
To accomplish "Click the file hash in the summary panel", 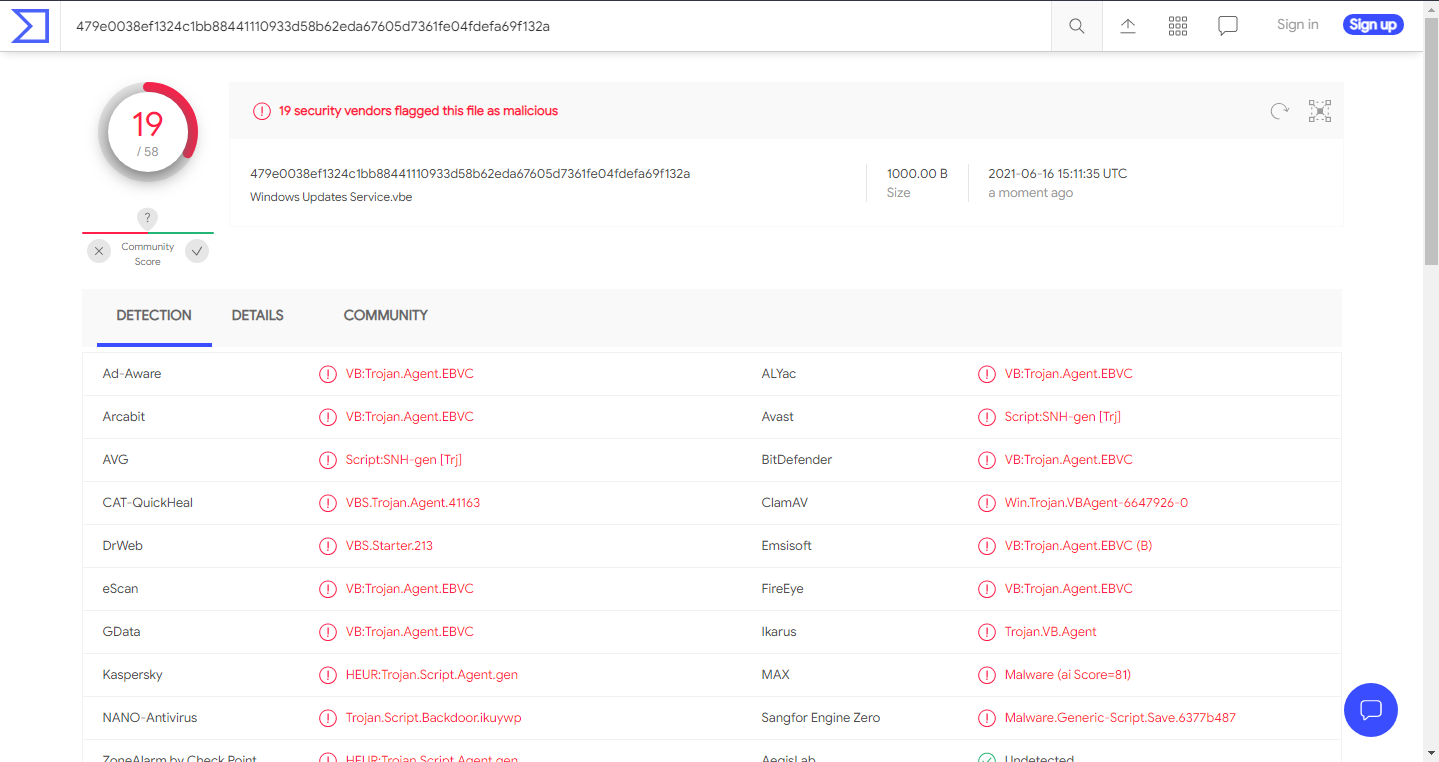I will pyautogui.click(x=470, y=174).
